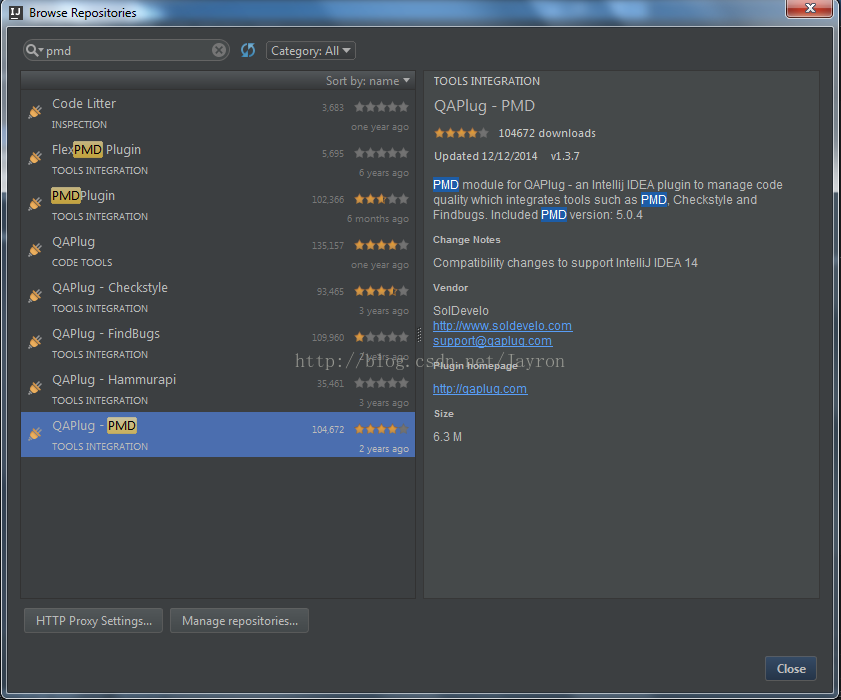Open search history magnifier icon
The height and width of the screenshot is (700, 841).
33,50
